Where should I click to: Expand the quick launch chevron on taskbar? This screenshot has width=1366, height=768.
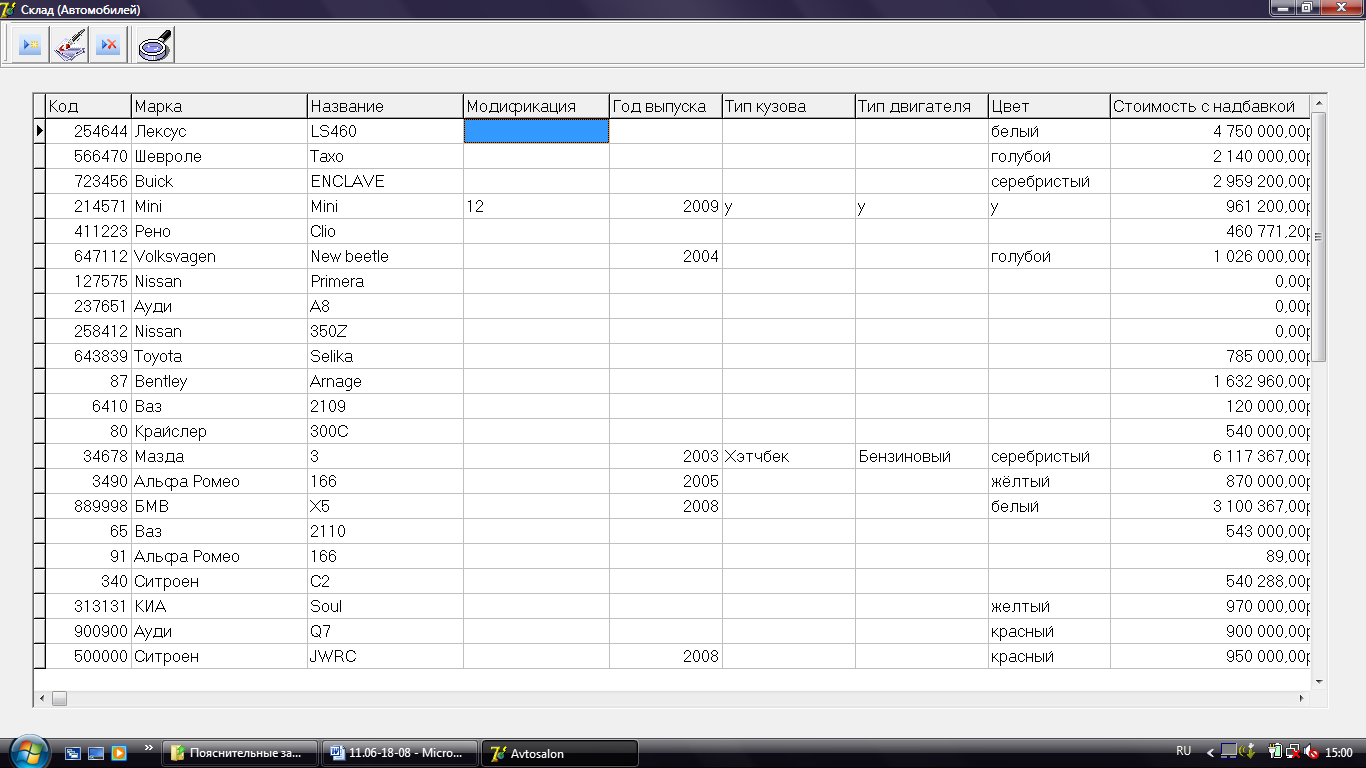149,747
